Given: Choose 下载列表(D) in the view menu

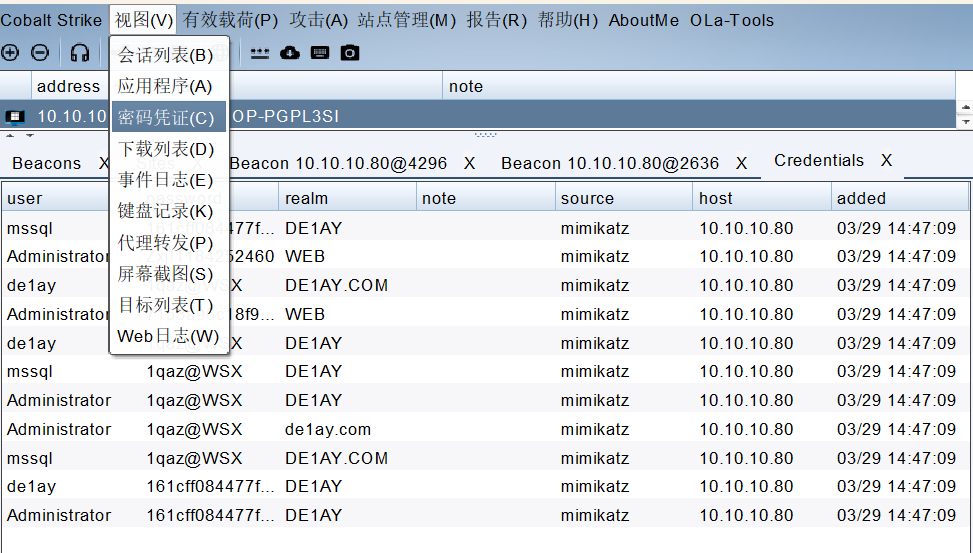Looking at the screenshot, I should click(x=169, y=149).
